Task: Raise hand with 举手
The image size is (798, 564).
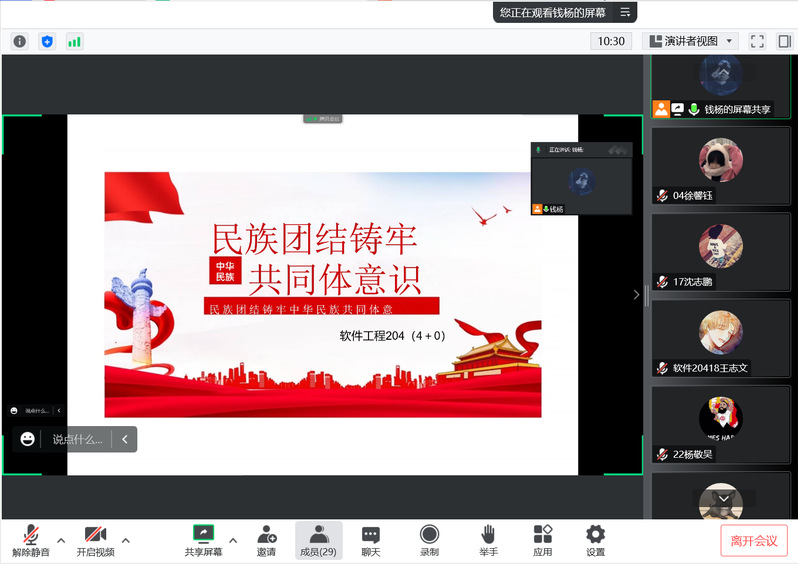Action: [488, 540]
